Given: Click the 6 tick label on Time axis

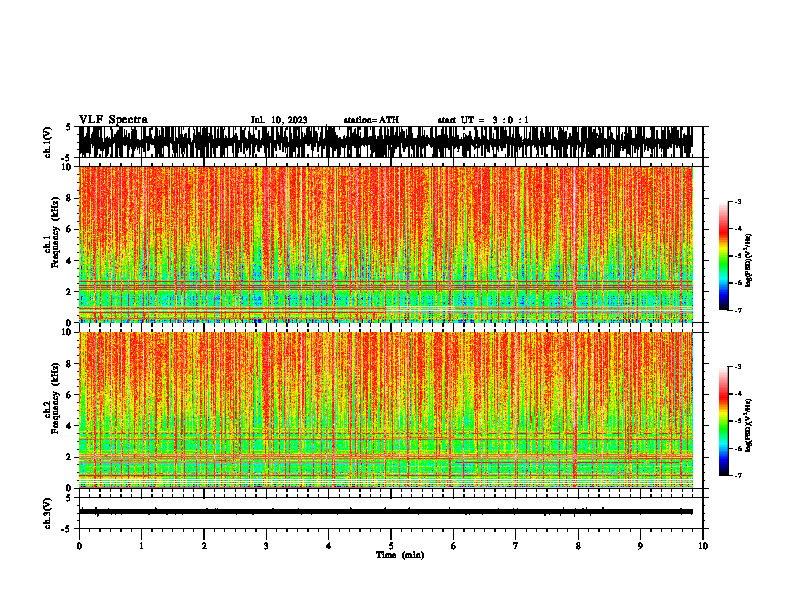Looking at the screenshot, I should 454,546.
